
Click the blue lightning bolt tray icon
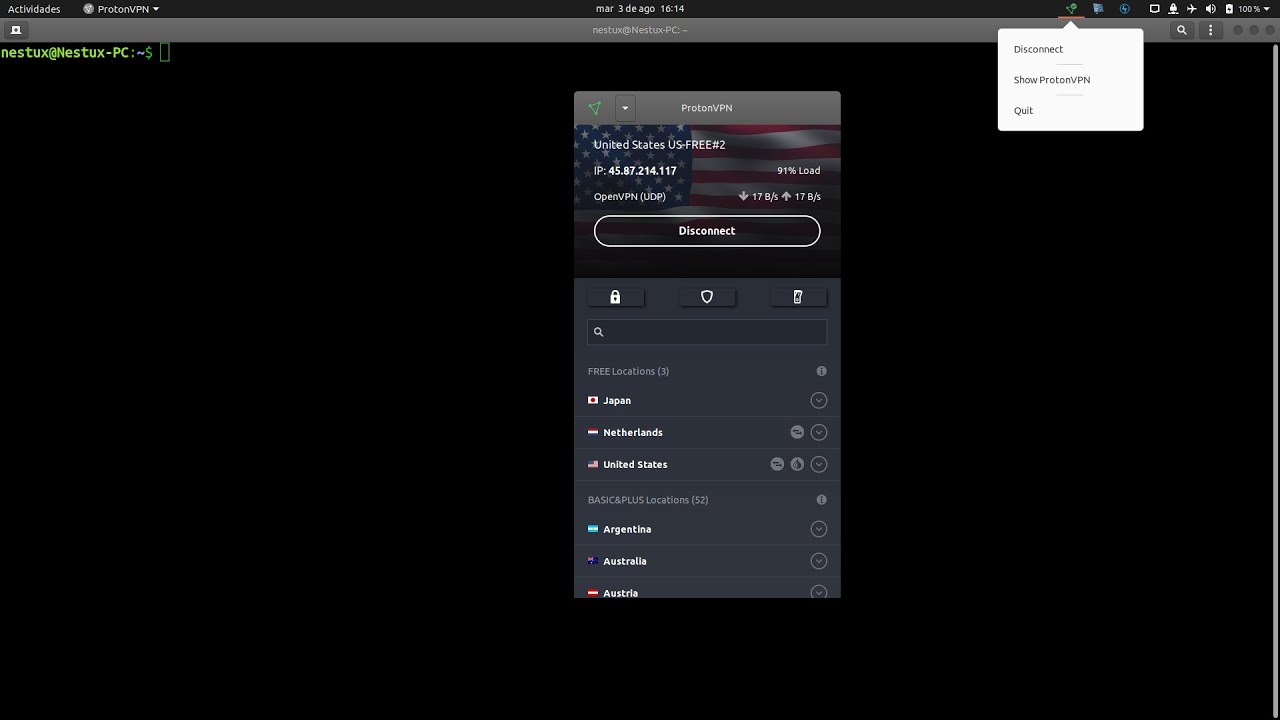coord(1125,9)
